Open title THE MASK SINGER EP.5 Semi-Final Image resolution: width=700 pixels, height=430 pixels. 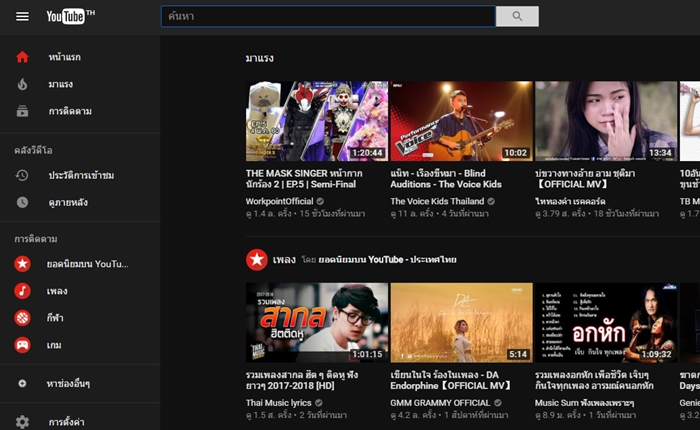click(304, 179)
